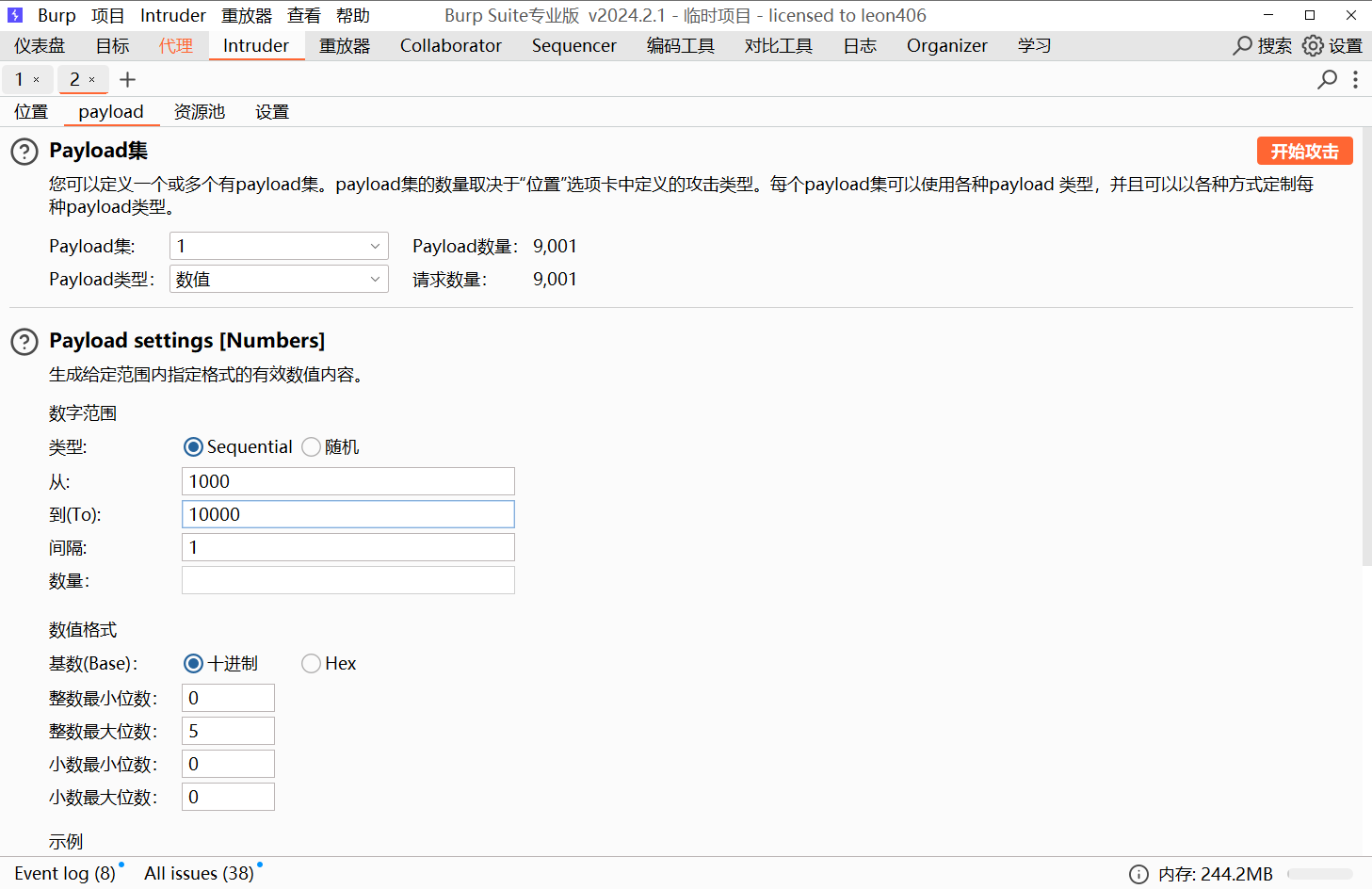Switch to Organizer tab
This screenshot has height=889, width=1372.
pyautogui.click(x=947, y=45)
